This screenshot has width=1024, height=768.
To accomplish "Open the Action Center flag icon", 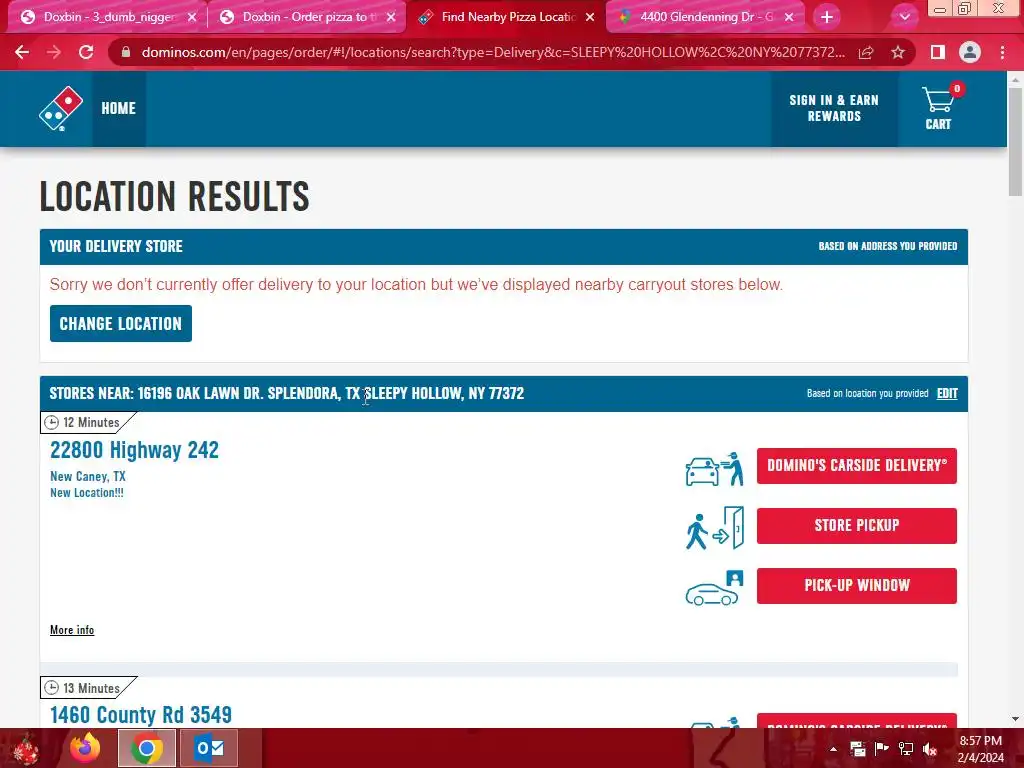I will tap(882, 749).
